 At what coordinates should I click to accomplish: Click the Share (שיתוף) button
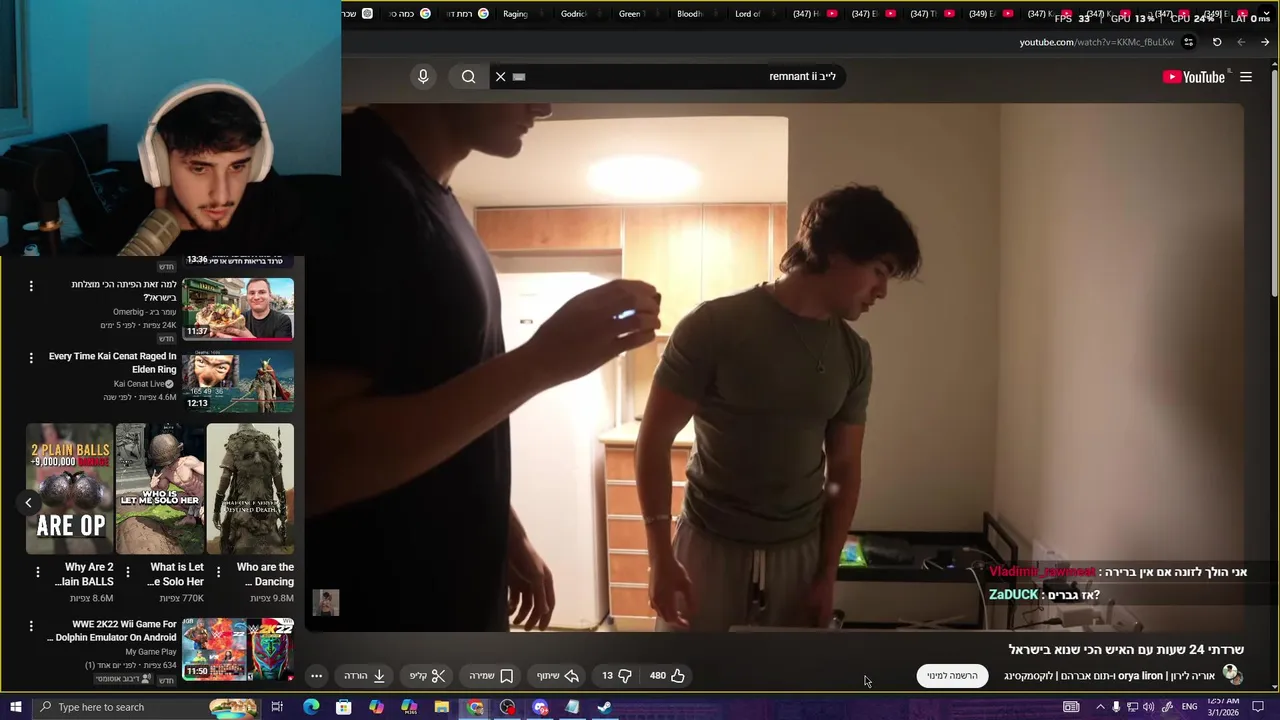tap(558, 676)
